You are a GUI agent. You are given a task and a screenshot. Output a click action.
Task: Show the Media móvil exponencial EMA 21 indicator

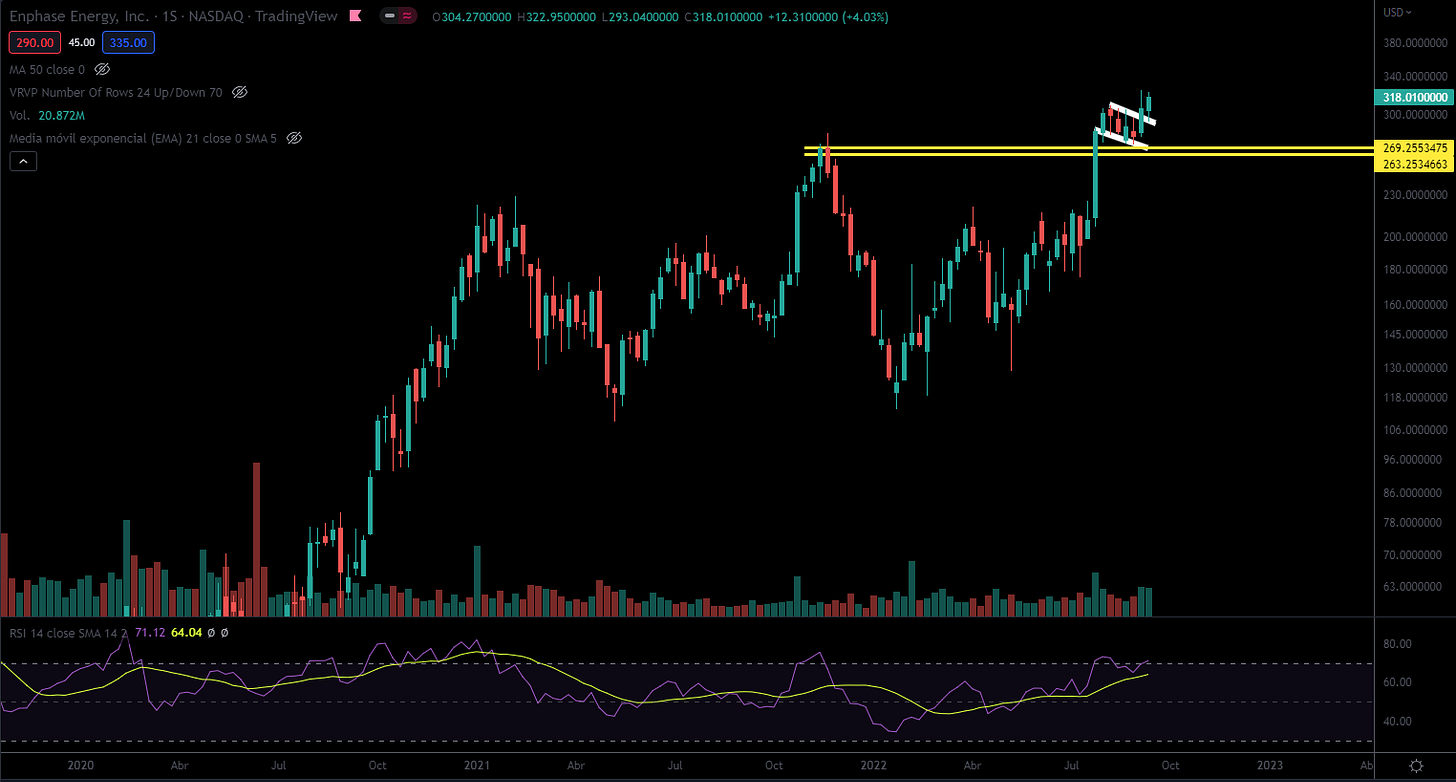[295, 137]
